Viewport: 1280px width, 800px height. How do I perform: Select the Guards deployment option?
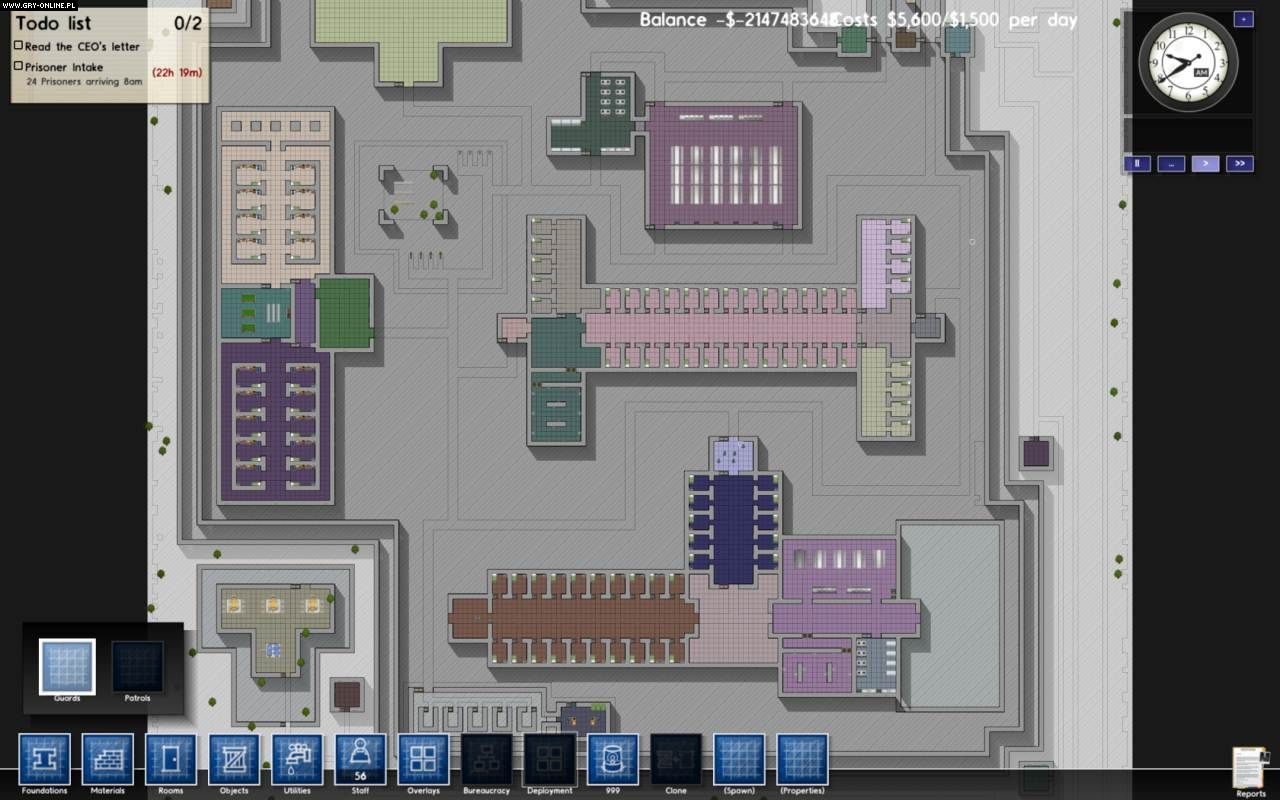(x=67, y=667)
